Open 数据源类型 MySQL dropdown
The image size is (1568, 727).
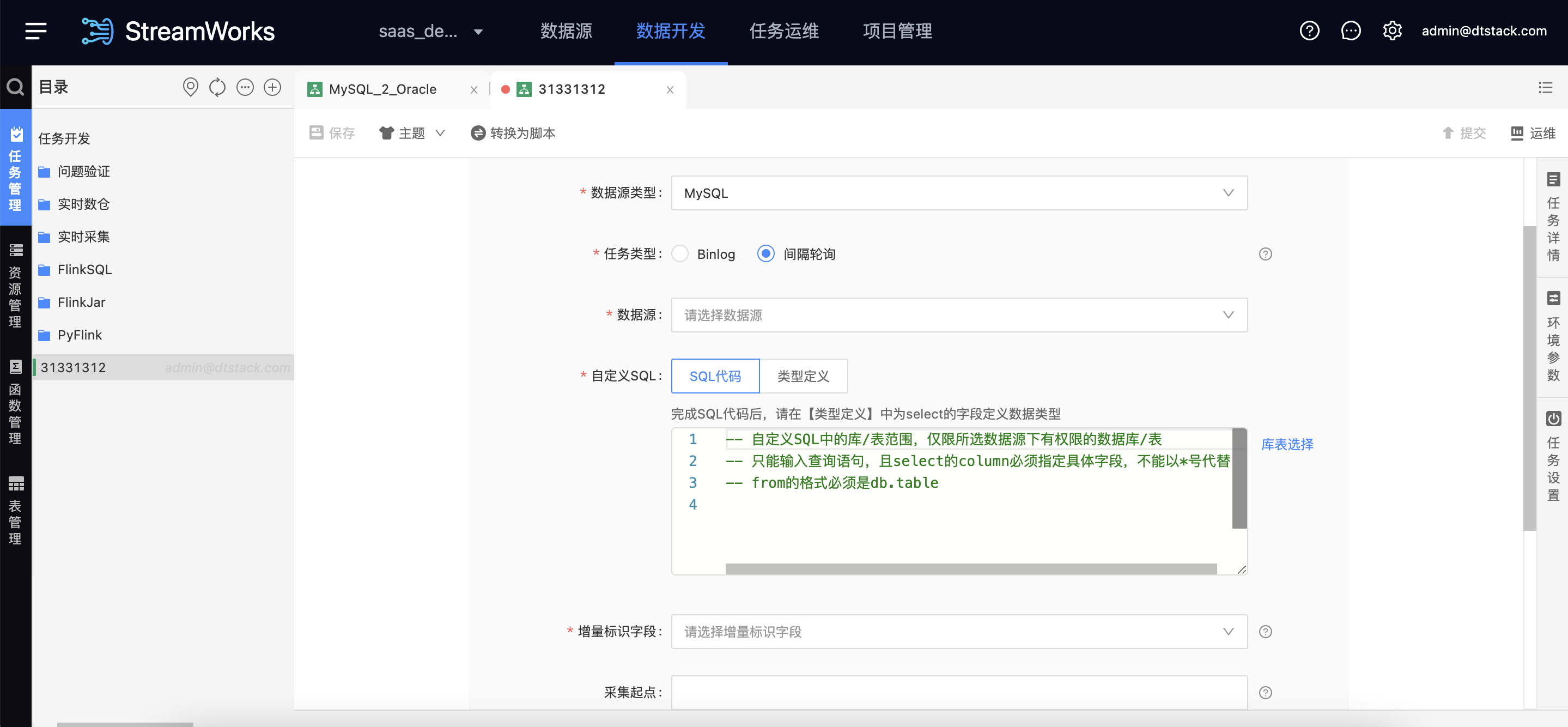click(959, 193)
